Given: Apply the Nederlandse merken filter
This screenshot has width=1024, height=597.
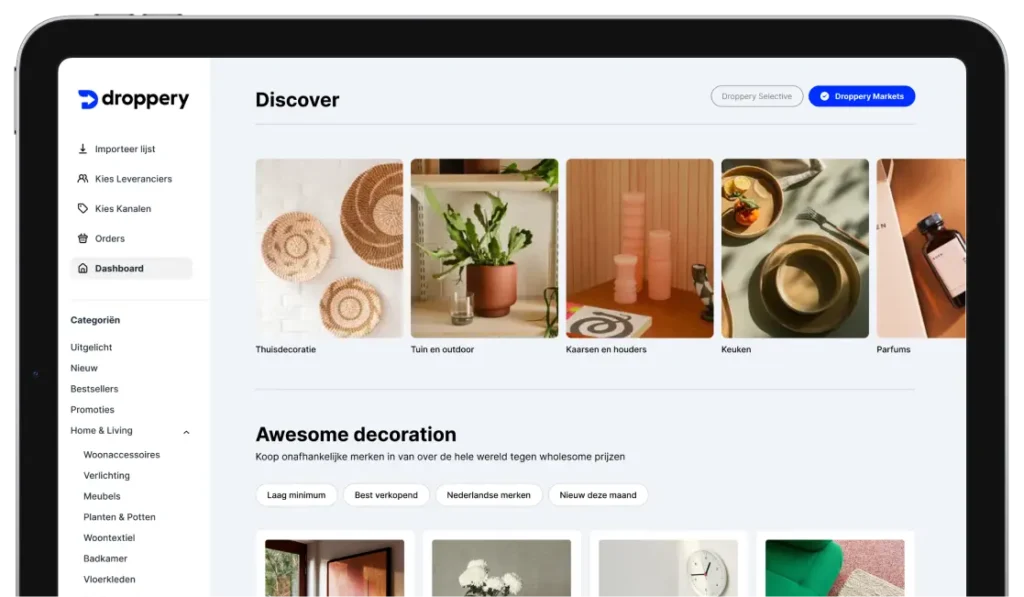Looking at the screenshot, I should (x=488, y=495).
